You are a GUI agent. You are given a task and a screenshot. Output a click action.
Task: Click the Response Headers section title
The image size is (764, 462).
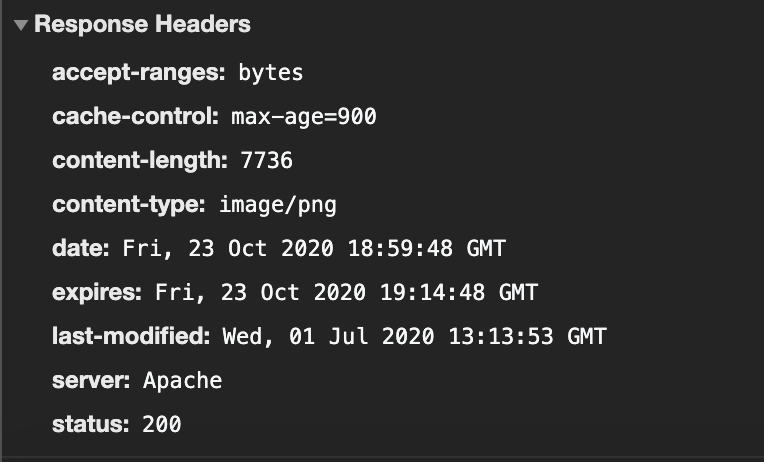click(142, 24)
